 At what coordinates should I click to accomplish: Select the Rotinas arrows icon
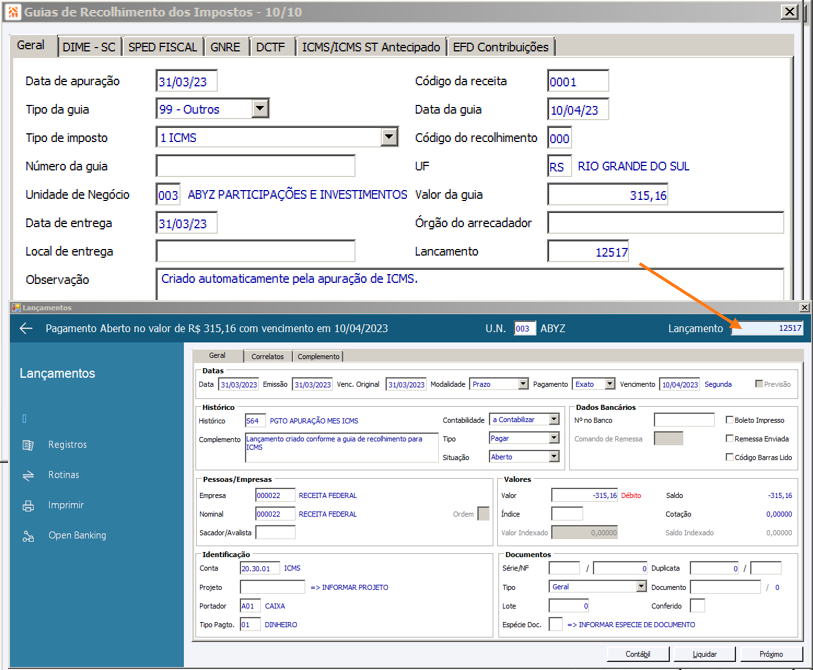point(28,475)
